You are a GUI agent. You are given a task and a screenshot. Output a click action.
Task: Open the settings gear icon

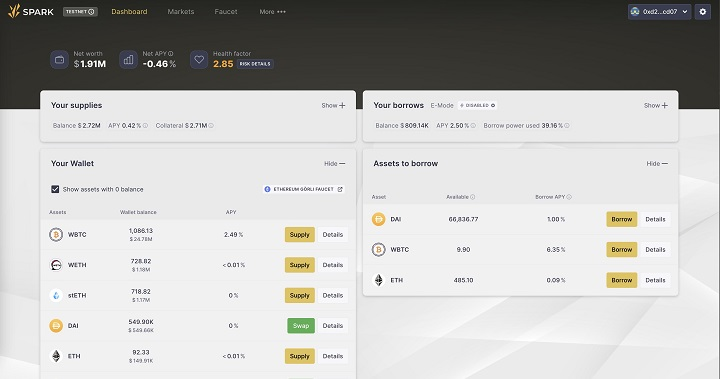click(703, 11)
